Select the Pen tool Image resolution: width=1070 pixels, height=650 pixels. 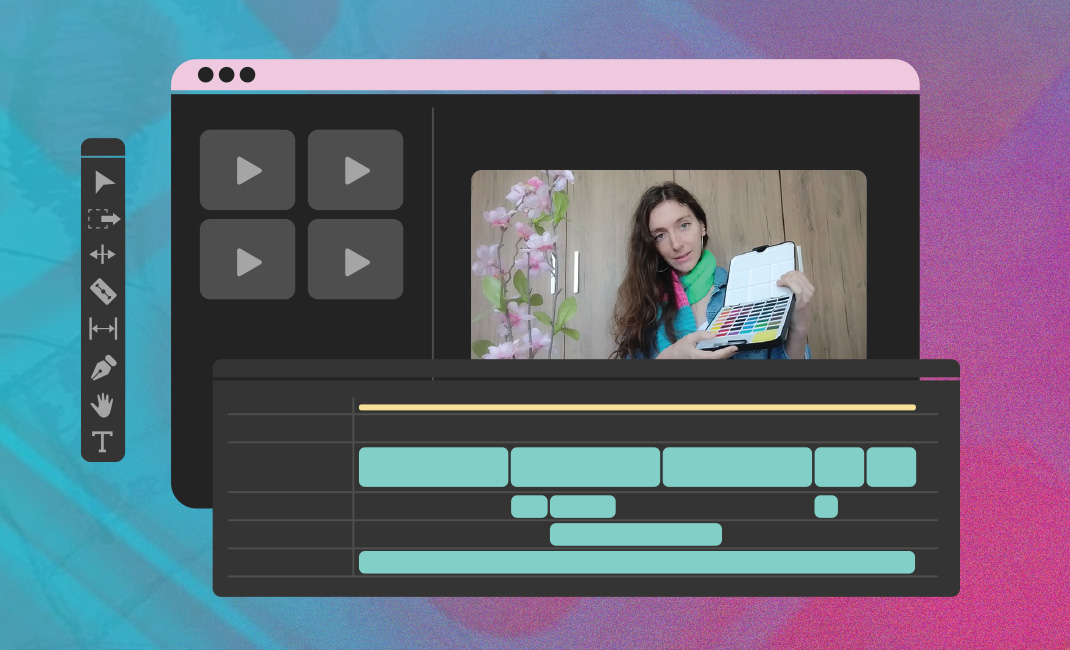click(x=103, y=367)
